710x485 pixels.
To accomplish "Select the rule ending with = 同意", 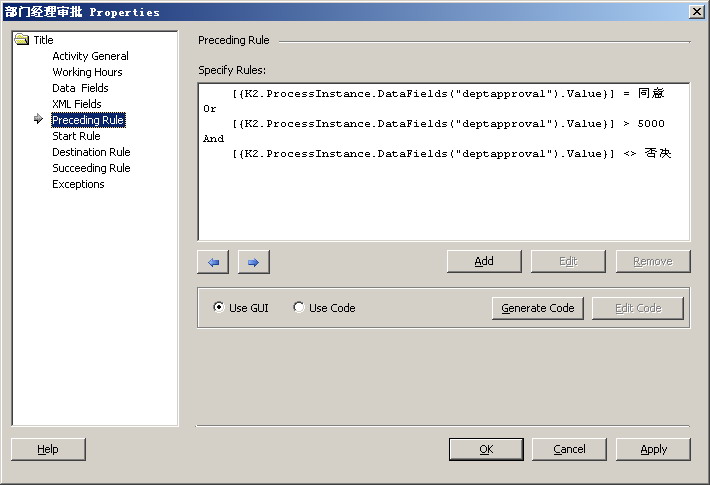I will click(x=448, y=94).
